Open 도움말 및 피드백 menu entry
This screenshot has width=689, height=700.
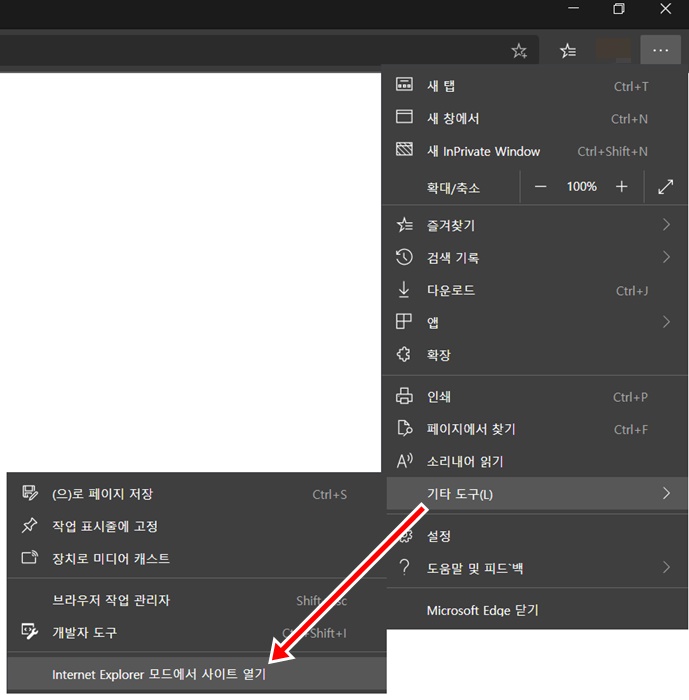click(535, 568)
